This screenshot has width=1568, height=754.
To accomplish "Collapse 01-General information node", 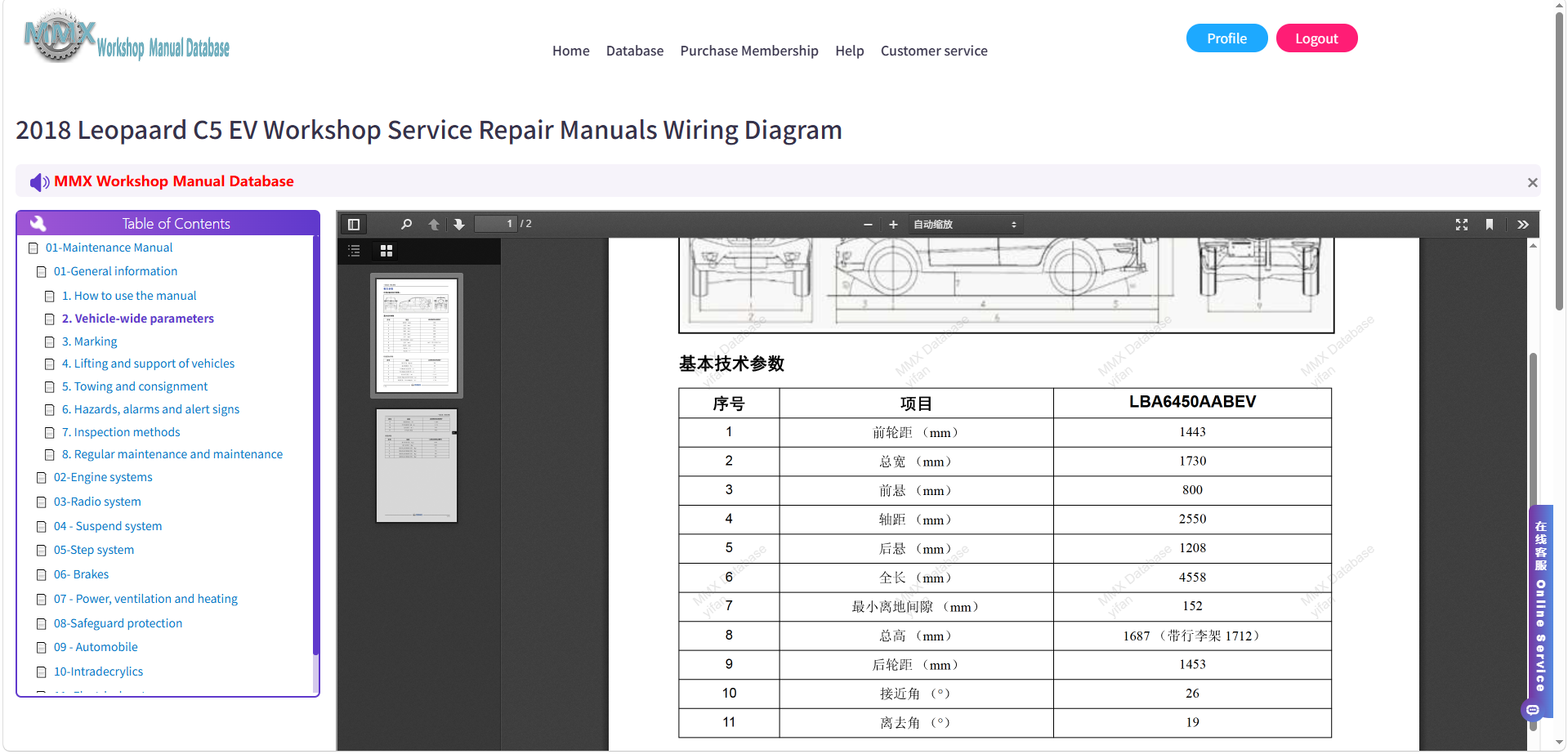I will point(115,271).
